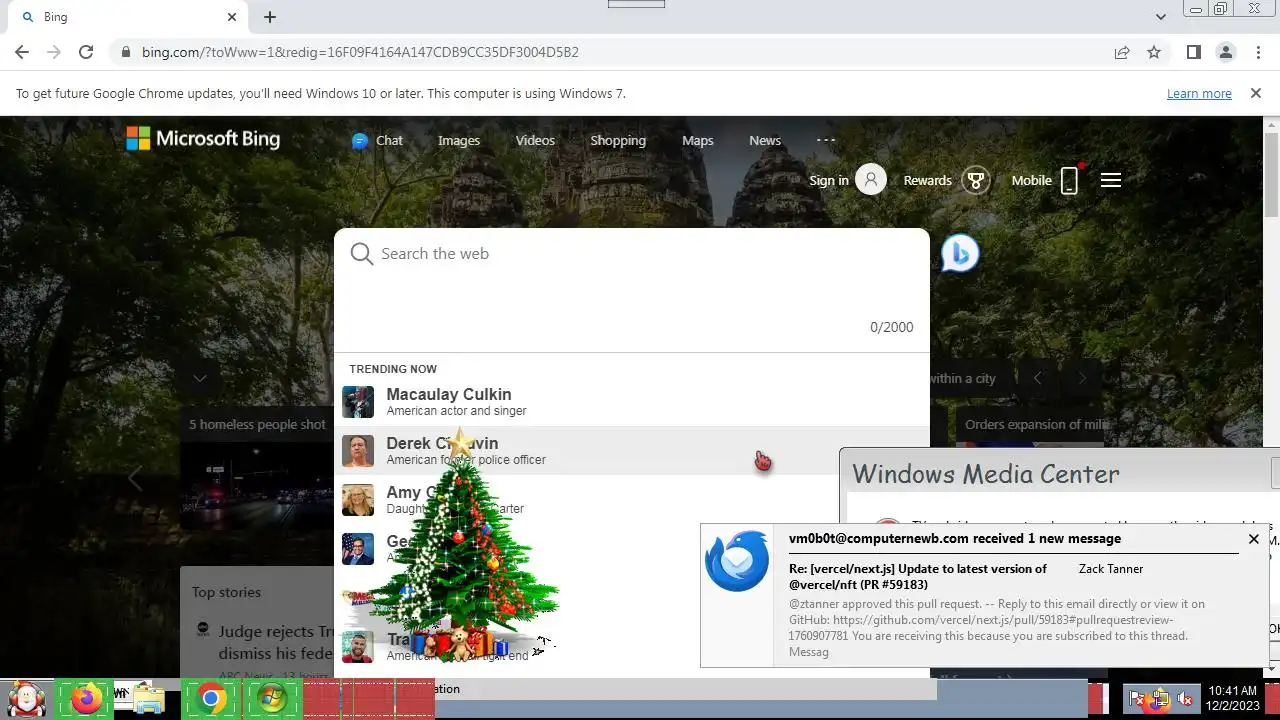Open Chrome side panel

click(x=1193, y=52)
